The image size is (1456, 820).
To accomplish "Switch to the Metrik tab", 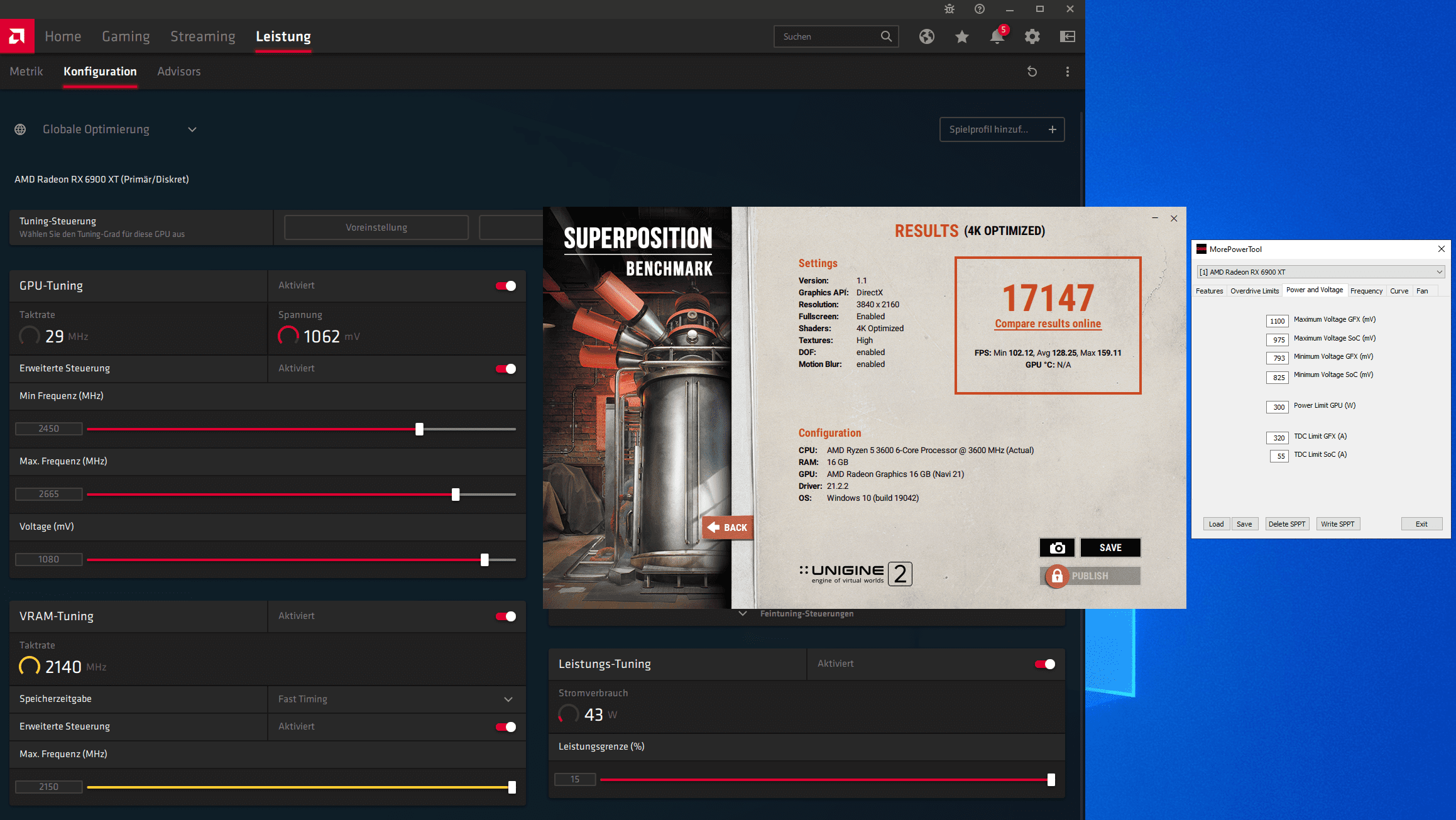I will tap(26, 72).
